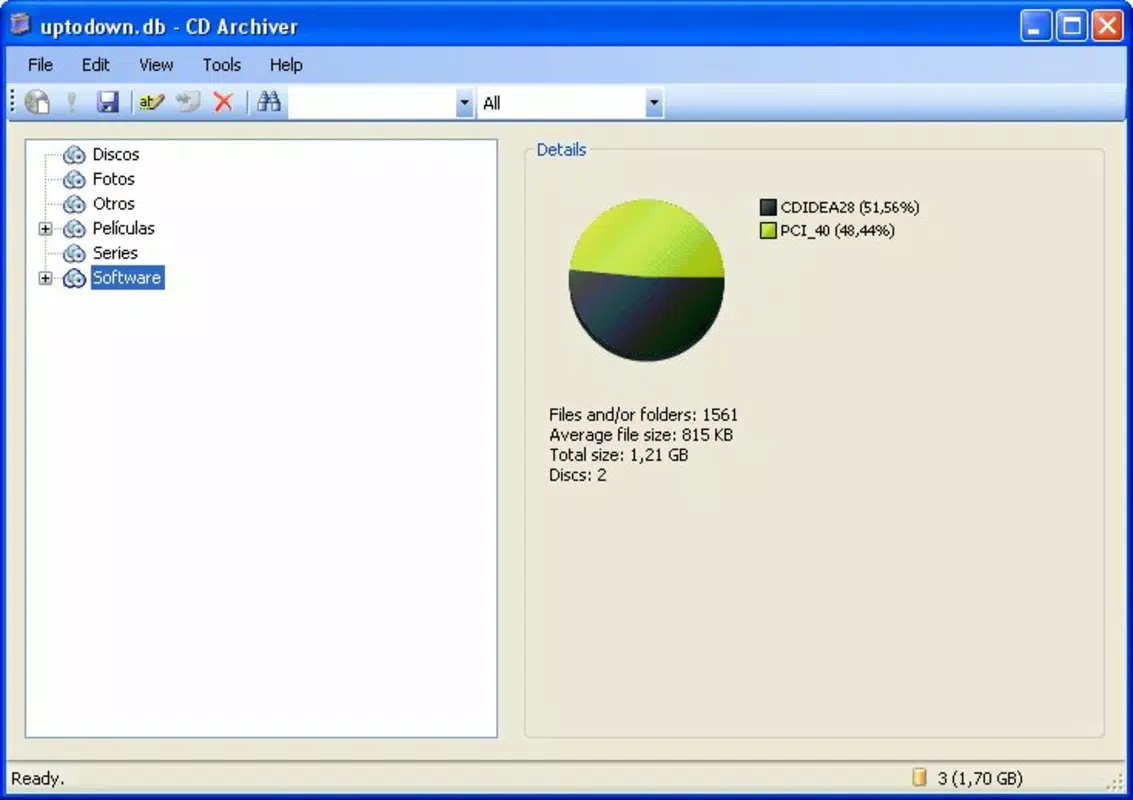Click the status bar database cylinder icon
Viewport: 1133px width, 800px height.
[x=919, y=778]
